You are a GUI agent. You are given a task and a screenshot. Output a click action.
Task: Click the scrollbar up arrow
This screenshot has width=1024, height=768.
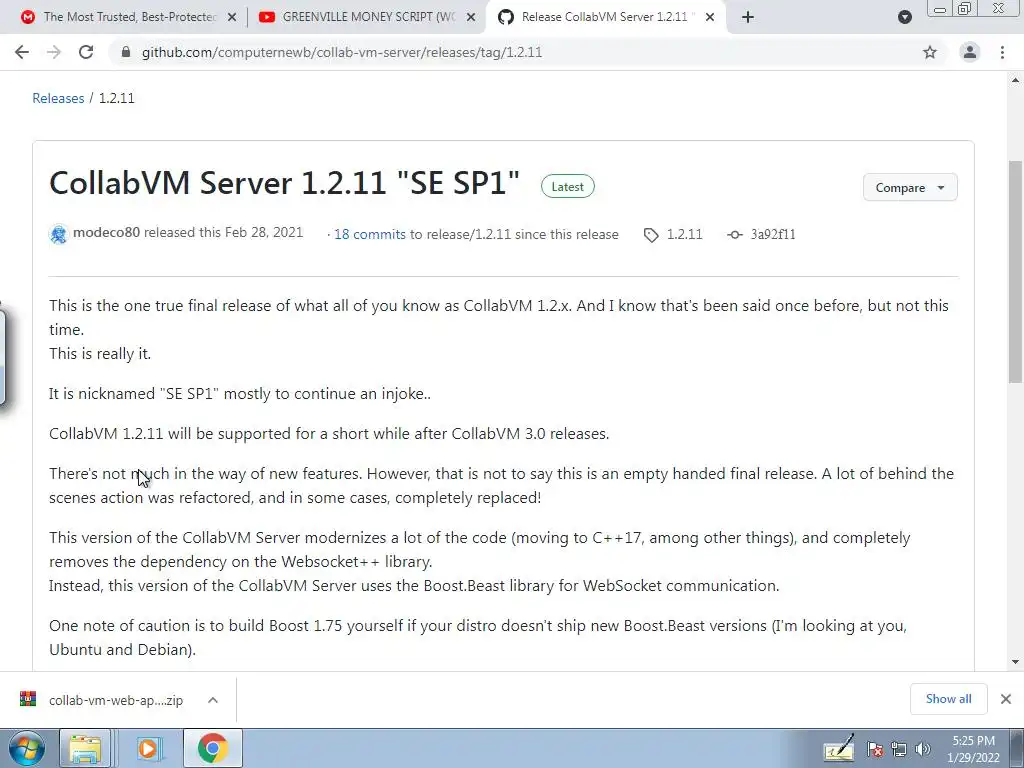tap(1015, 80)
